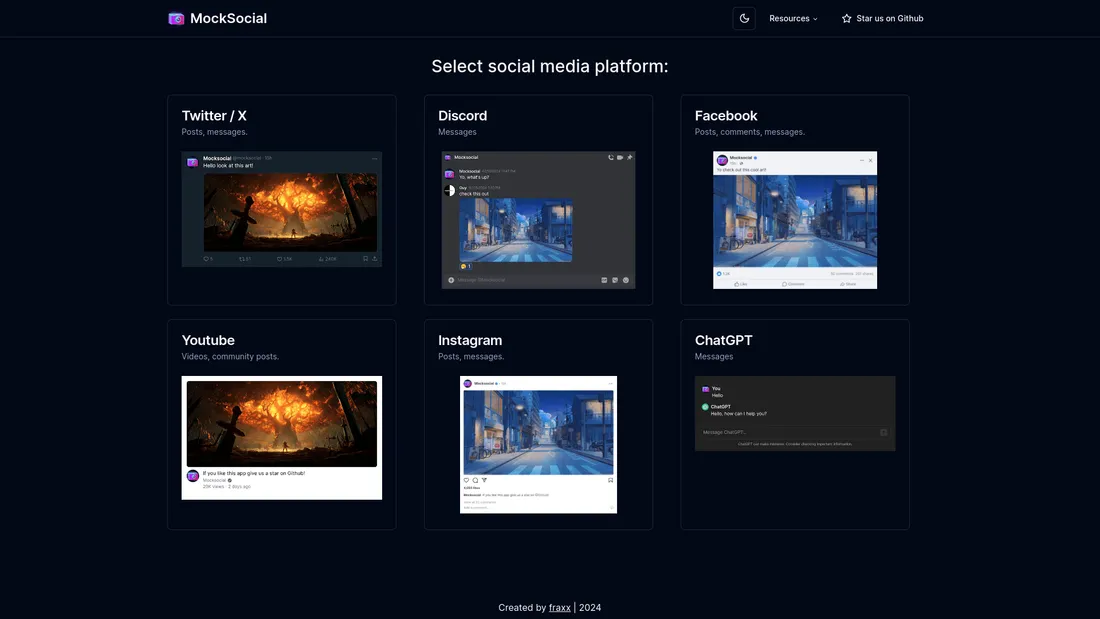The image size is (1100, 619).
Task: Select the Instagram platform heading
Action: click(470, 340)
